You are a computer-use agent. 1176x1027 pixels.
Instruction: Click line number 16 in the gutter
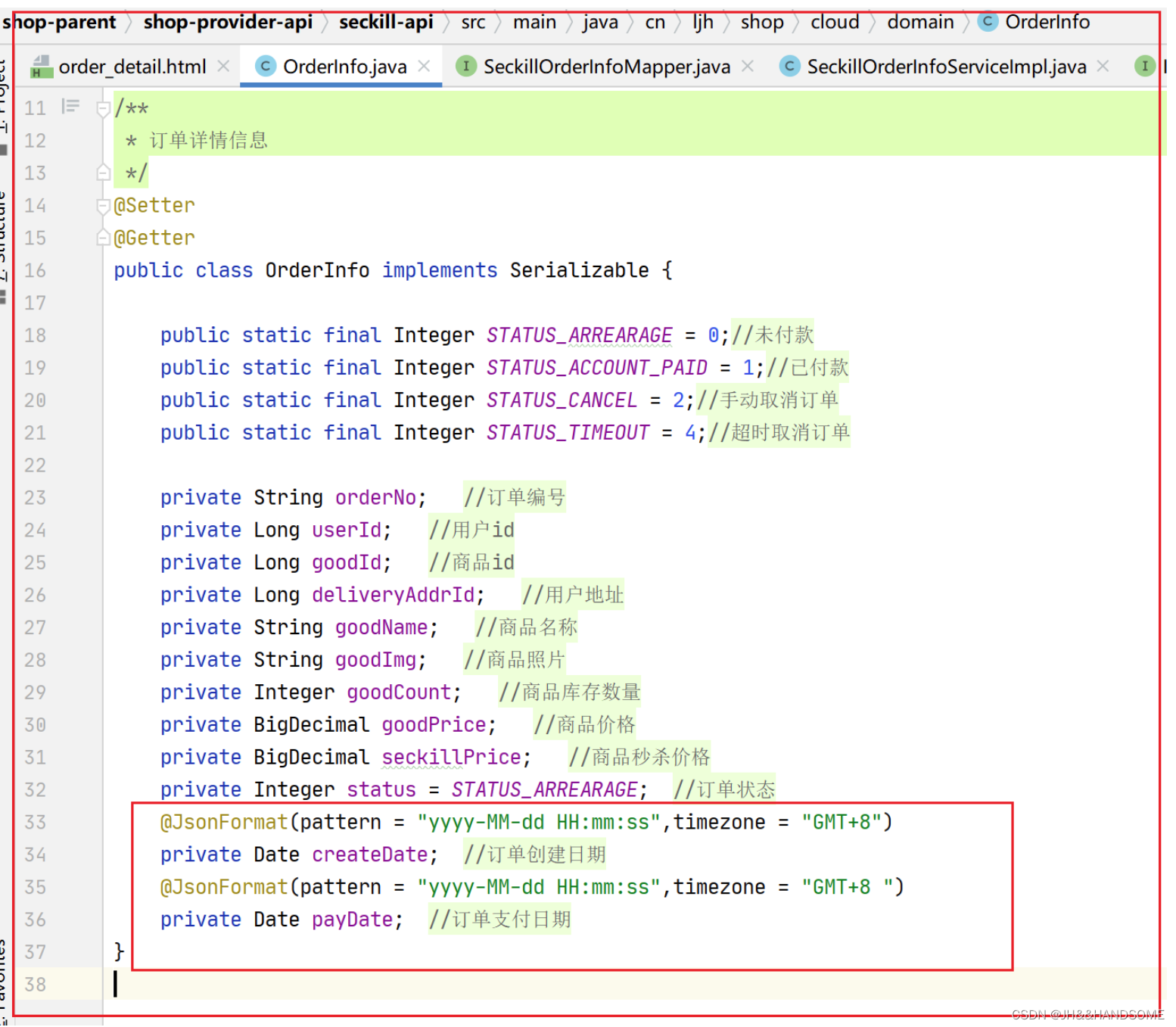(35, 270)
